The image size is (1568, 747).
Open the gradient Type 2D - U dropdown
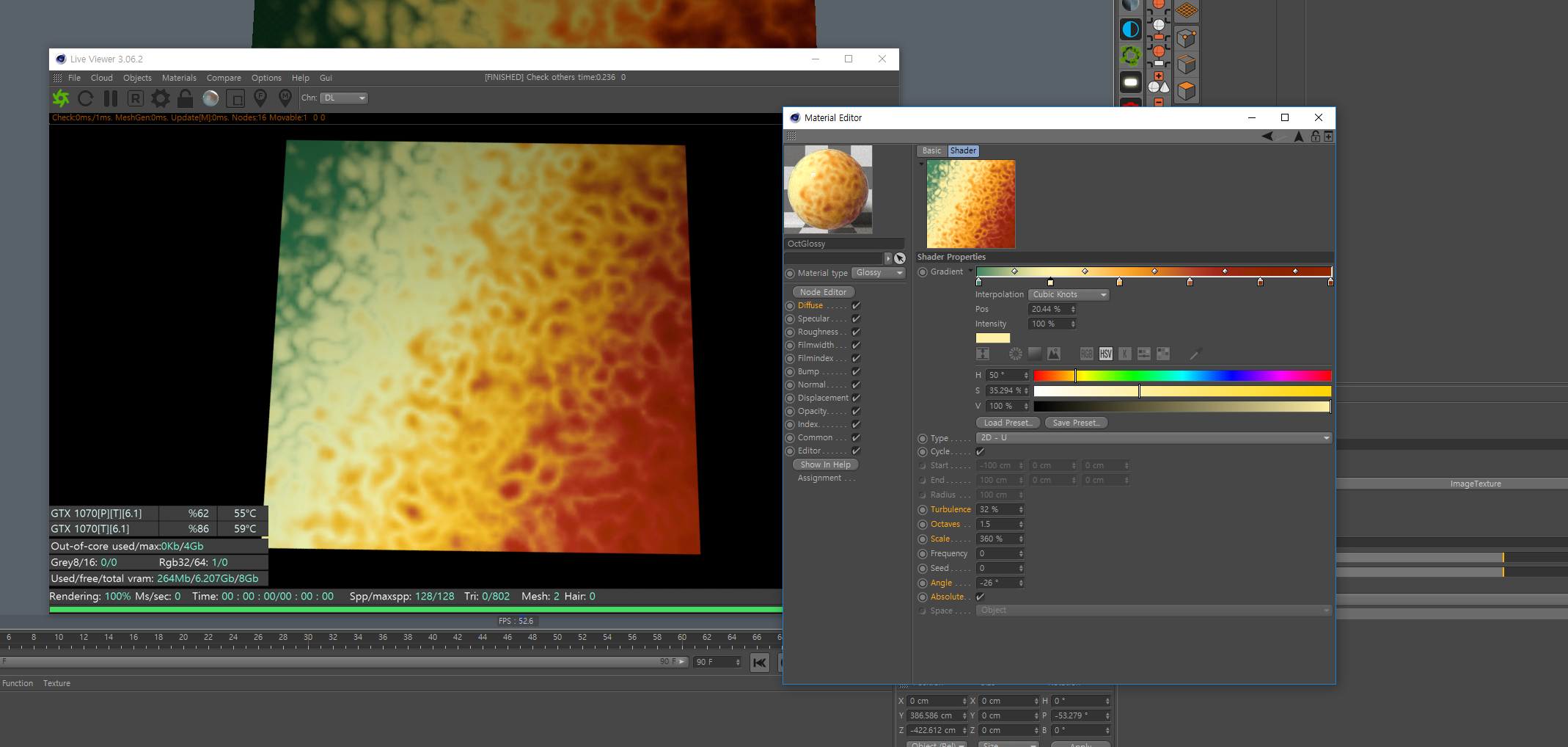tap(1154, 437)
